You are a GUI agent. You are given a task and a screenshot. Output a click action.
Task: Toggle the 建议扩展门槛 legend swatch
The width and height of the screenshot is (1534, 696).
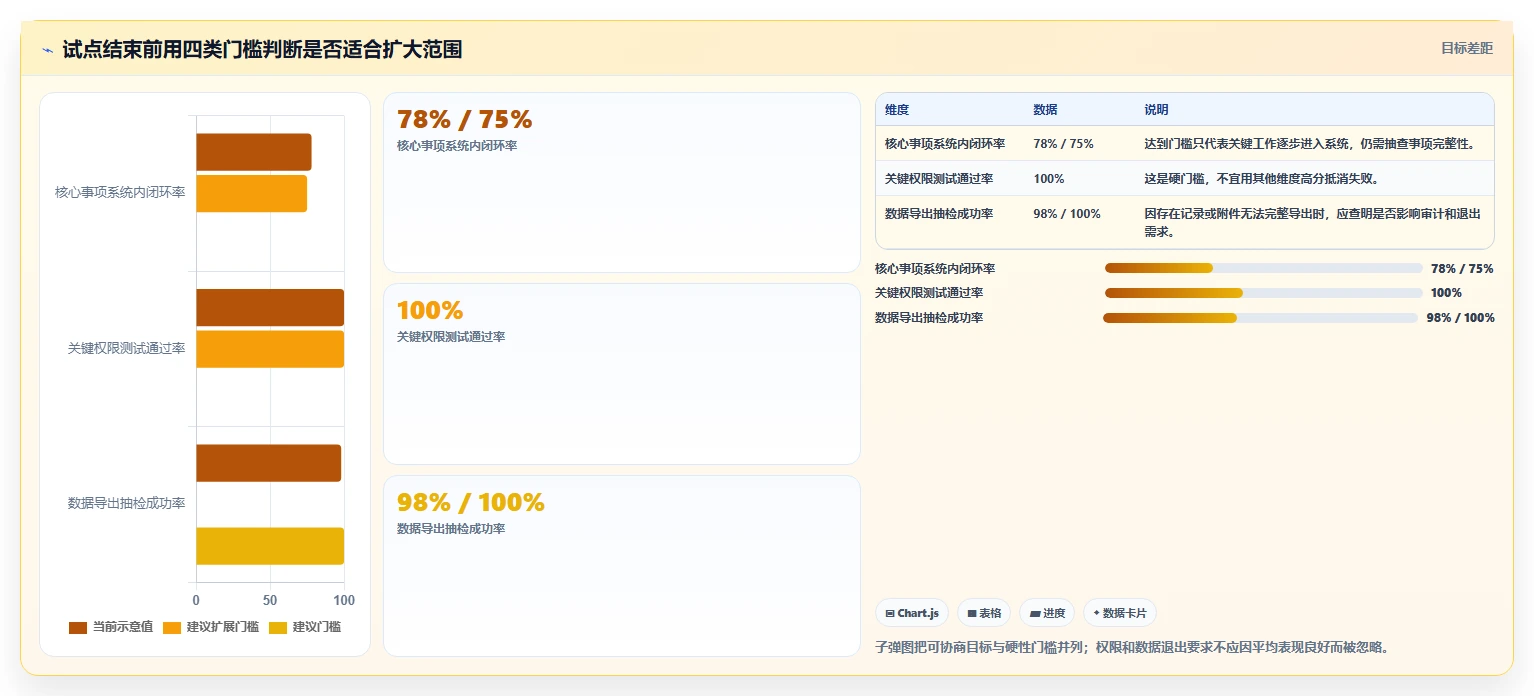click(x=172, y=627)
